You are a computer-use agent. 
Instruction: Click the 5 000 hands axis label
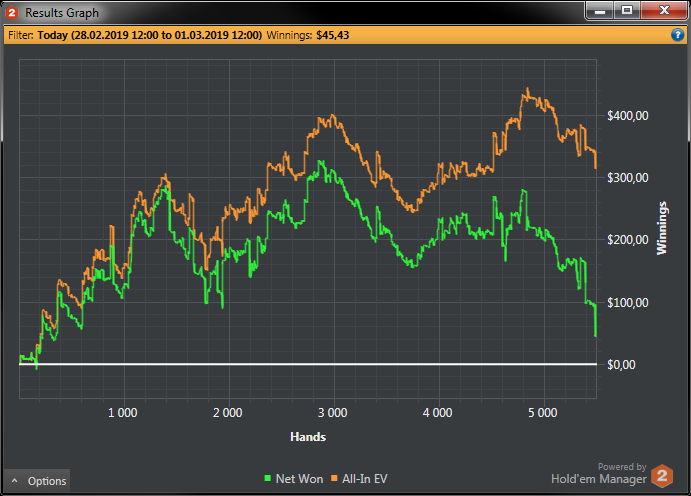click(542, 413)
